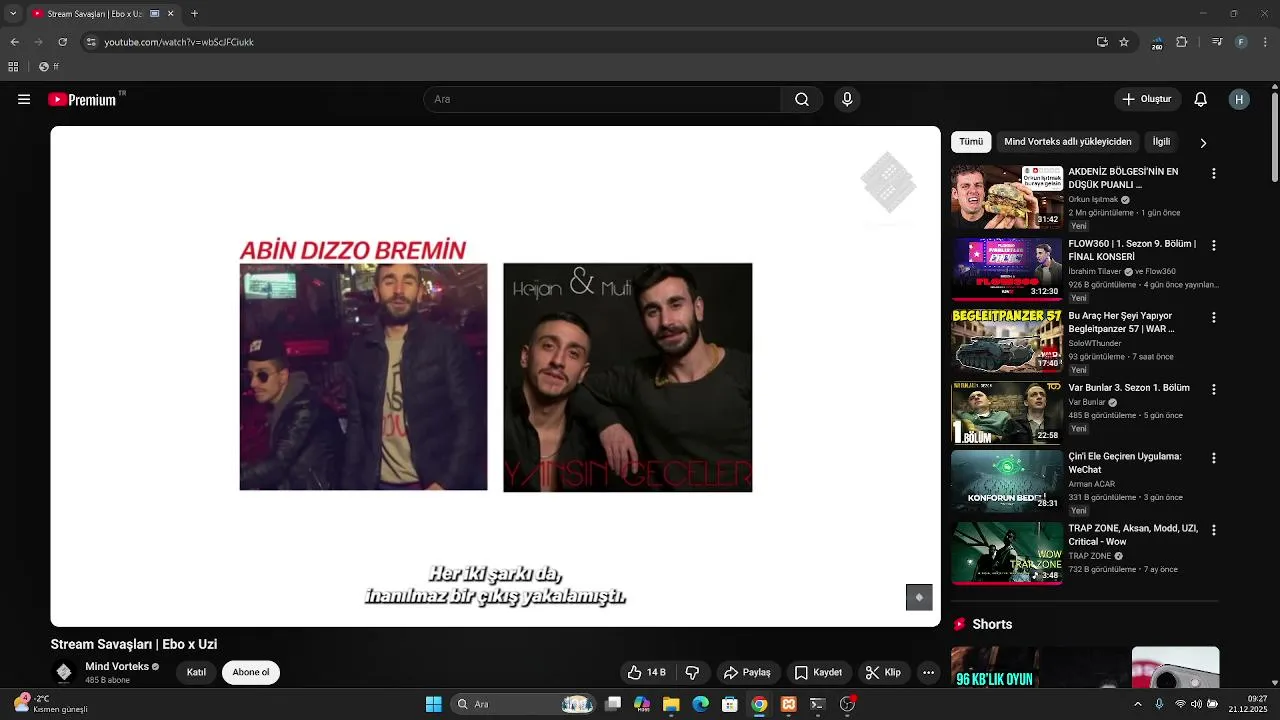Open a new browser tab
This screenshot has height=720, width=1280.
(194, 14)
